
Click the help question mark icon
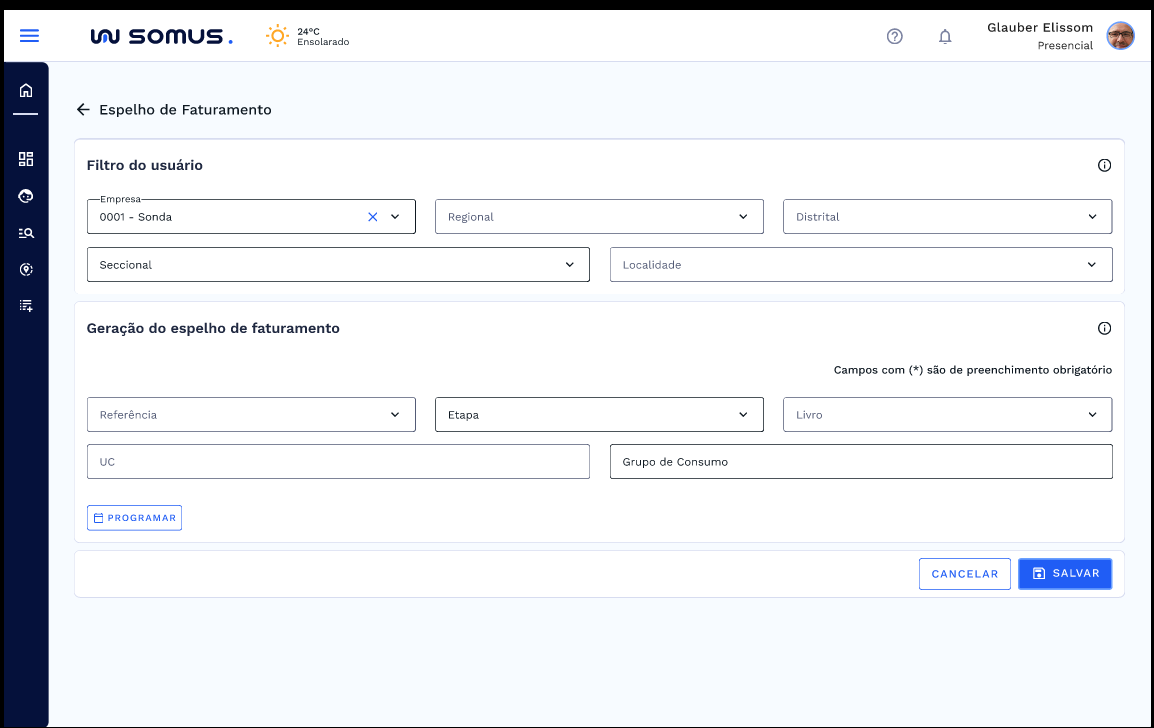click(x=894, y=37)
